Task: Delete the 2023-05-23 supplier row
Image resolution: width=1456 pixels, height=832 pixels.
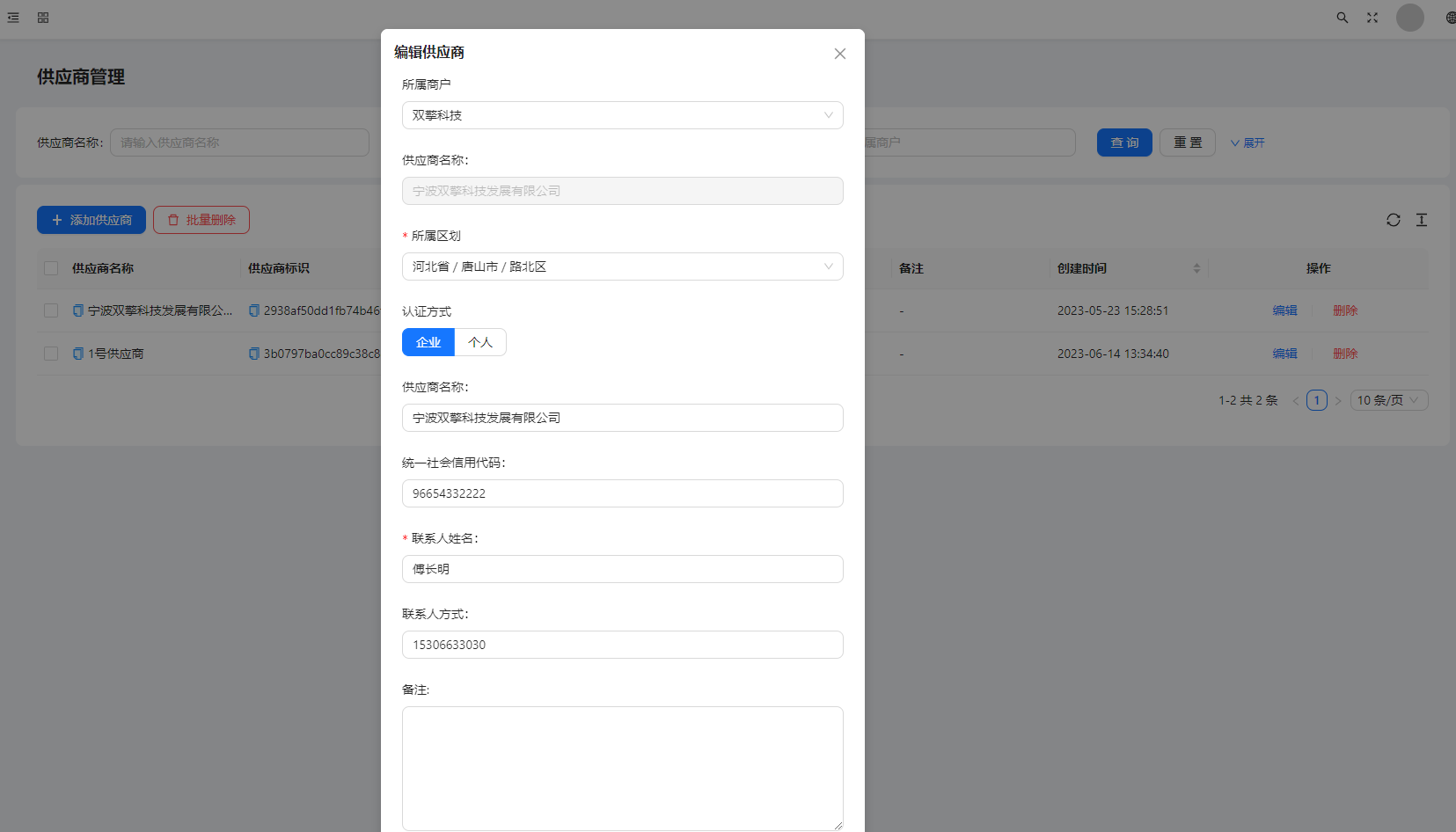Action: click(1345, 310)
